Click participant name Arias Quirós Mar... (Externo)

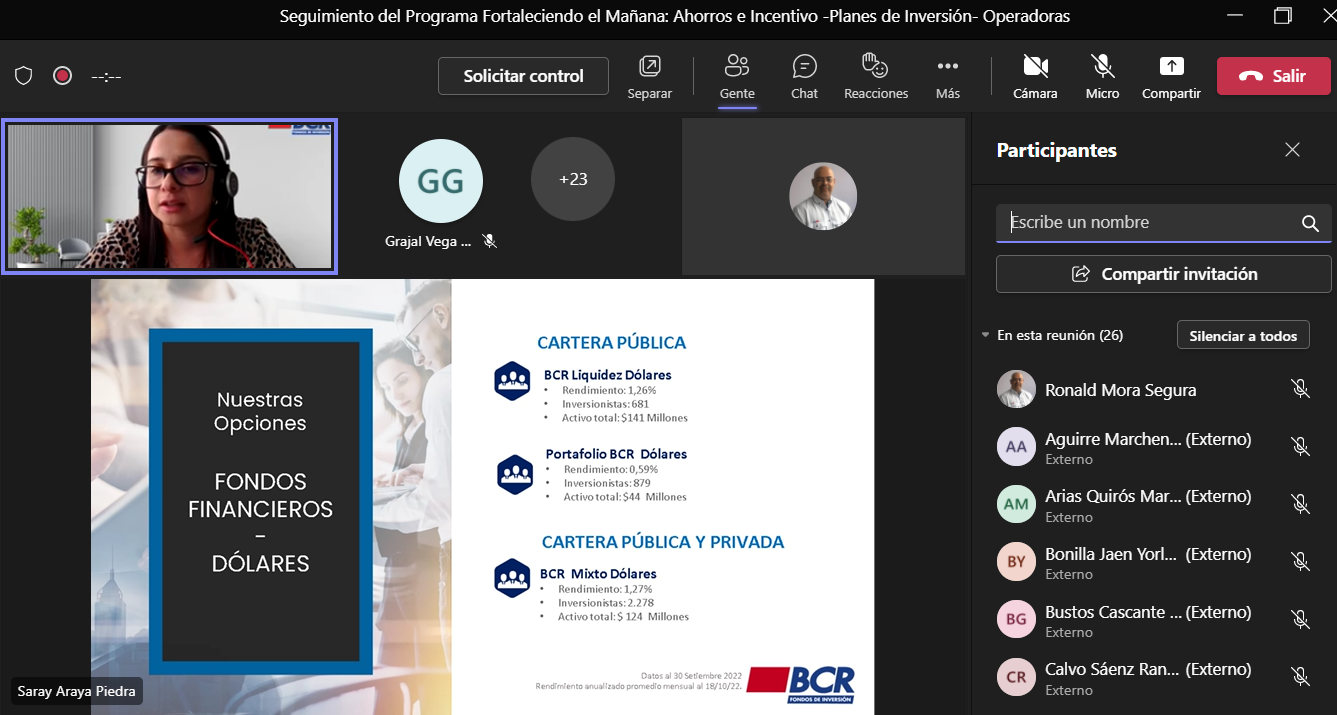[x=1148, y=497]
